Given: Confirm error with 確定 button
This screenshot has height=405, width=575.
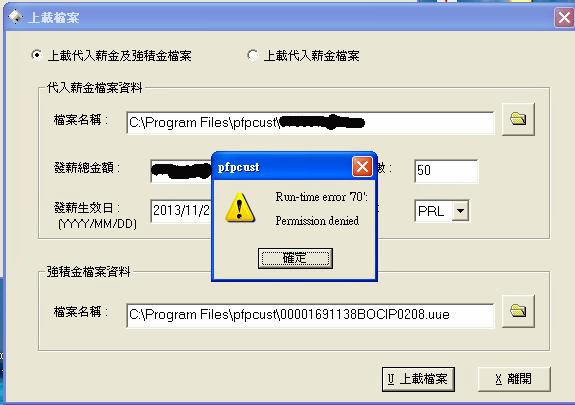Looking at the screenshot, I should coord(295,258).
